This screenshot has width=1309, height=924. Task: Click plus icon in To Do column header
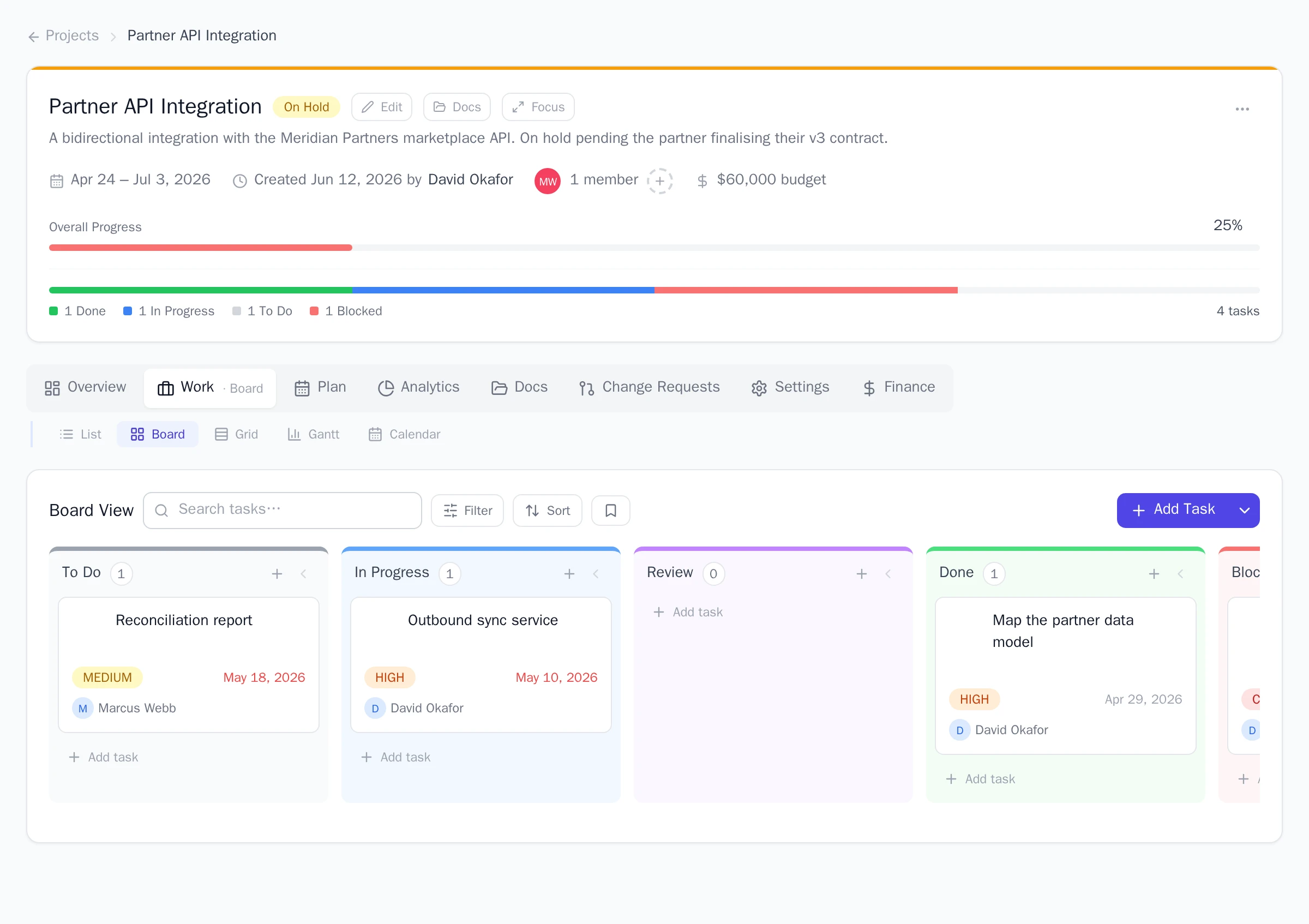(277, 573)
